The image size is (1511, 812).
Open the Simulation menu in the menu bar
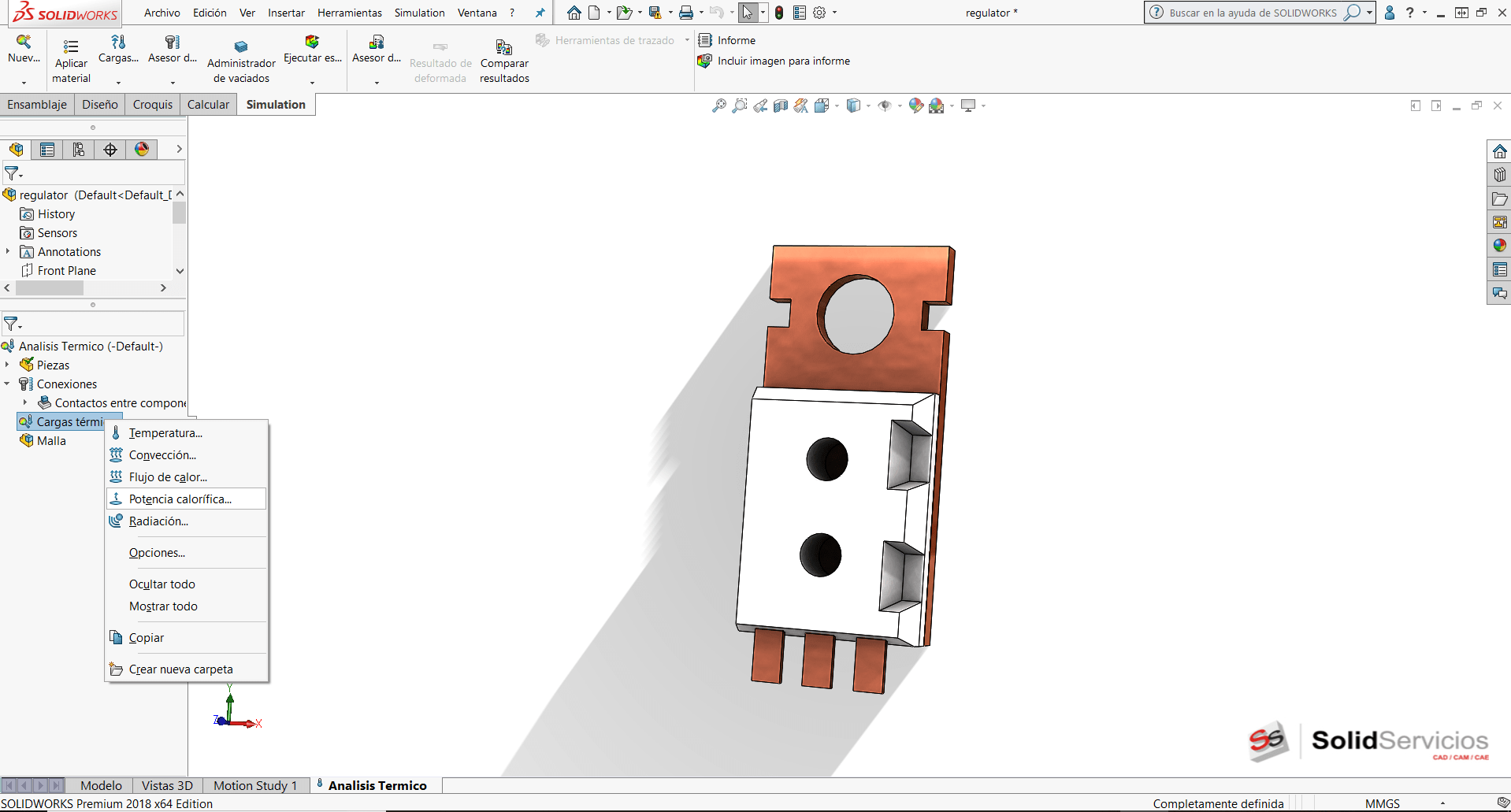pyautogui.click(x=420, y=13)
